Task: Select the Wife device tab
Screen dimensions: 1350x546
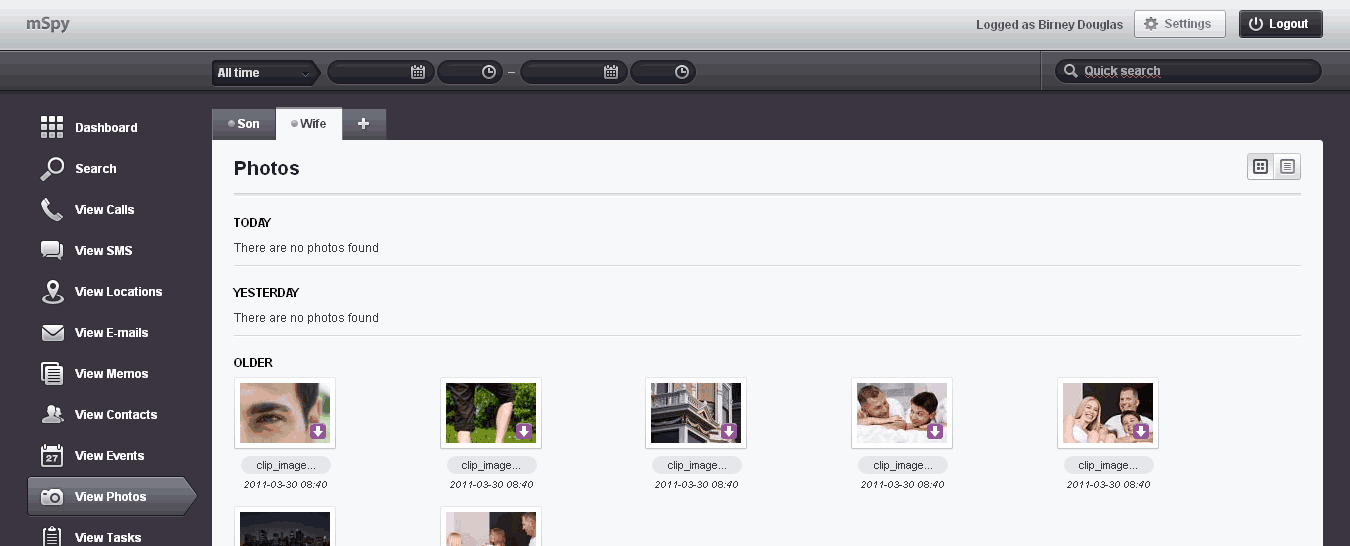Action: click(x=309, y=124)
